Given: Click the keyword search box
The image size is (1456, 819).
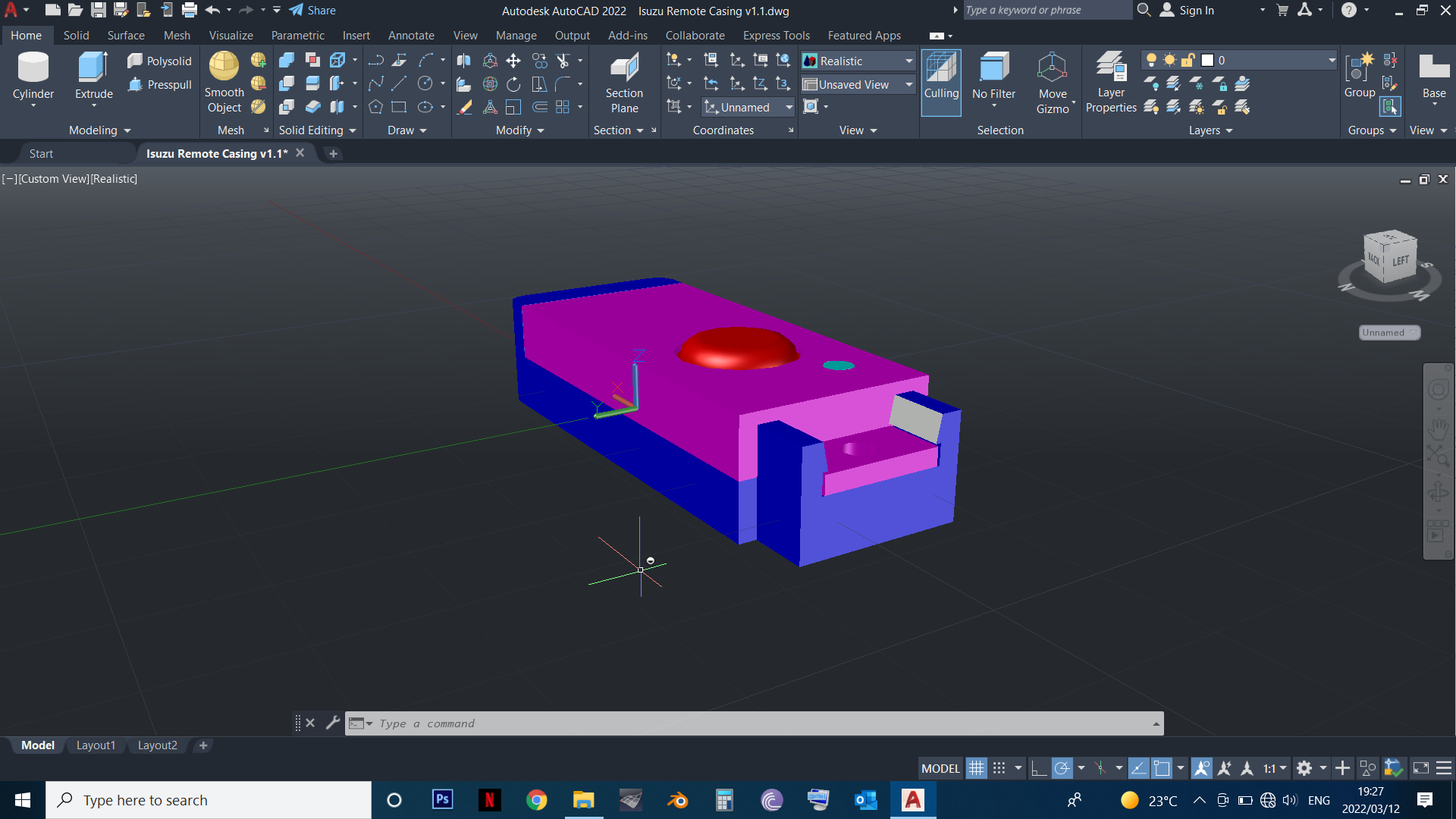Looking at the screenshot, I should pos(1046,10).
